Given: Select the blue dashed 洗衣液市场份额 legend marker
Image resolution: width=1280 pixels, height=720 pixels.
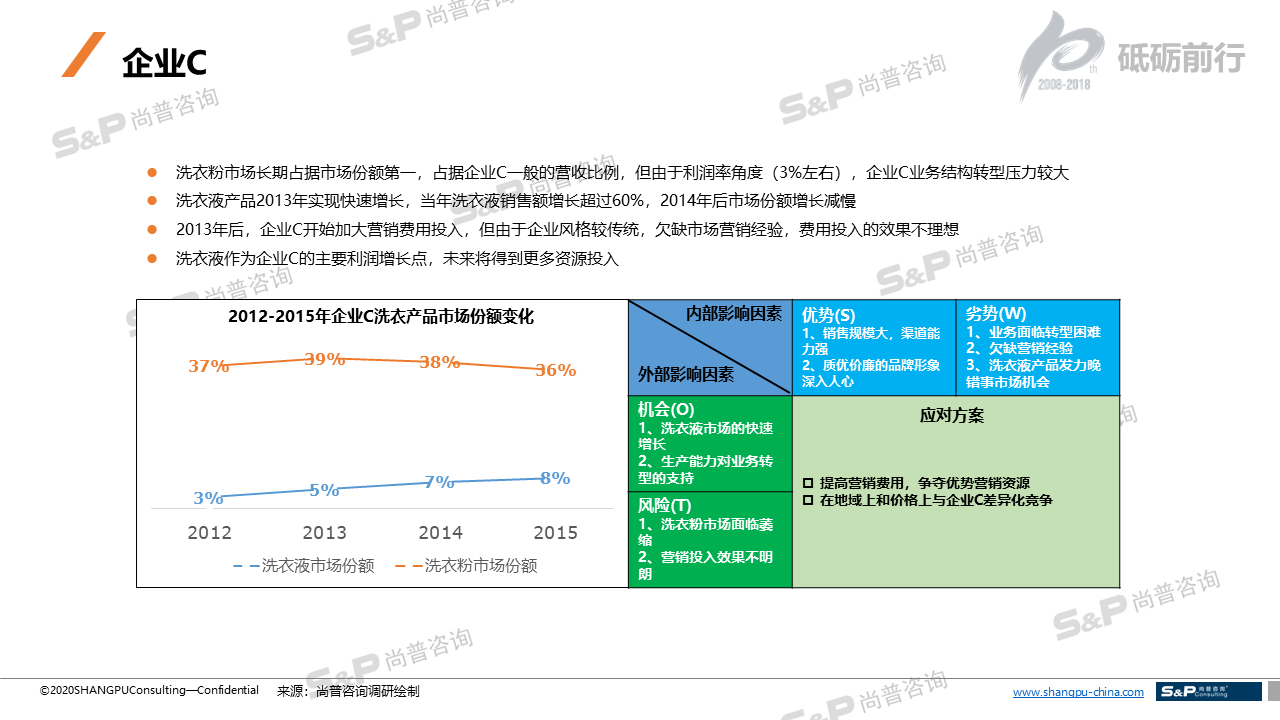Looking at the screenshot, I should tap(246, 566).
